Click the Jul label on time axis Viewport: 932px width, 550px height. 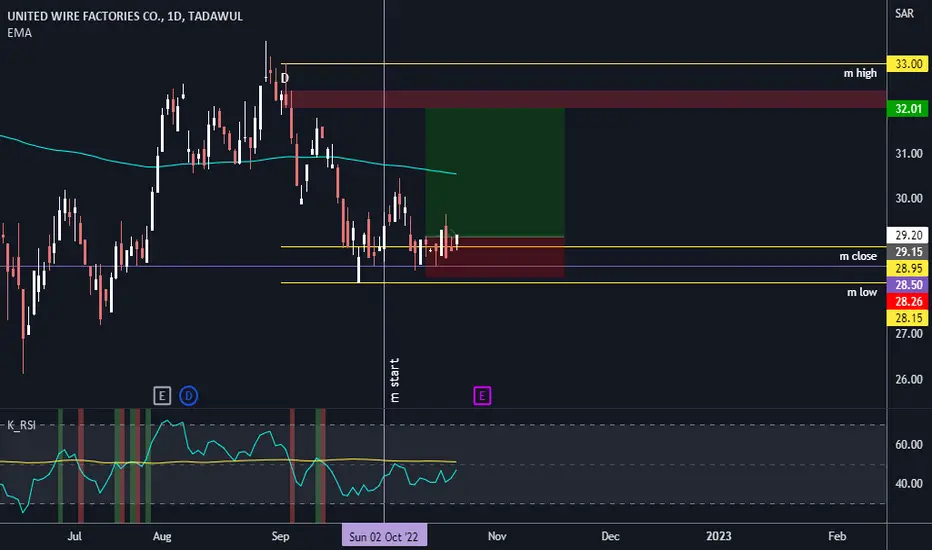74,536
